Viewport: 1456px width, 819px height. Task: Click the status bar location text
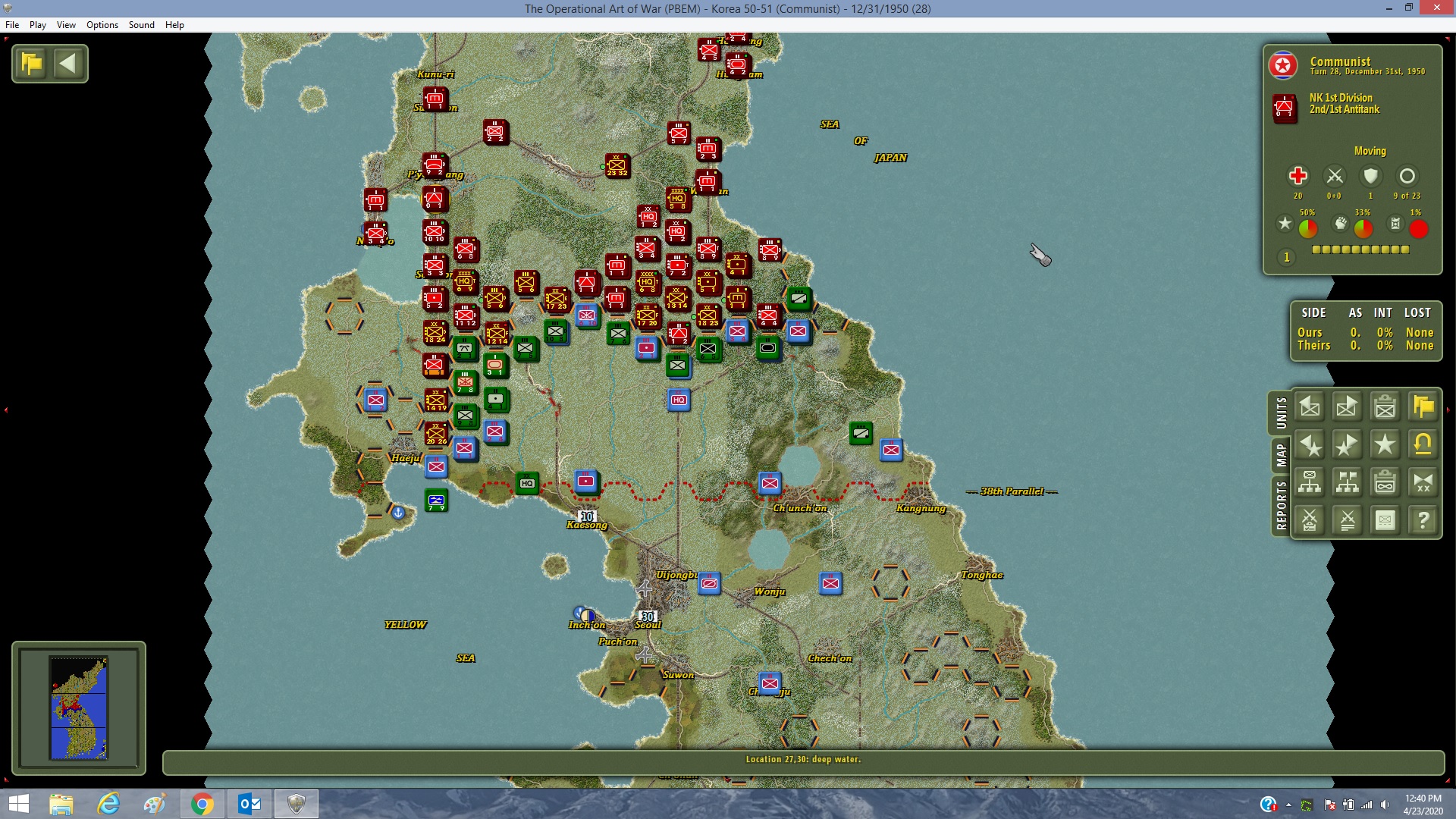tap(803, 759)
